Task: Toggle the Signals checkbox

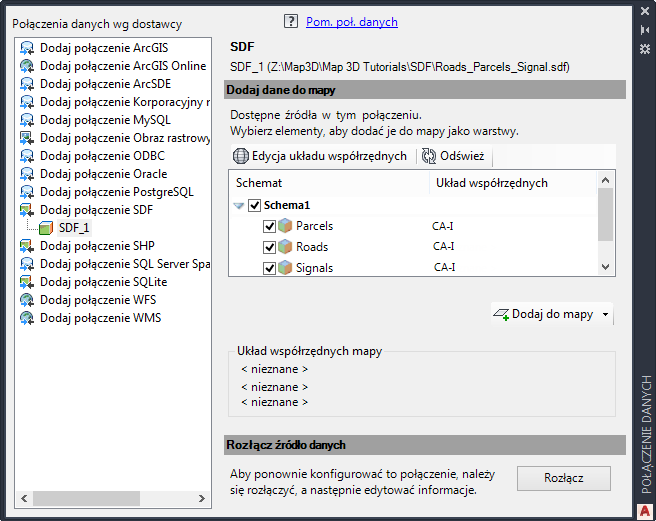Action: (269, 268)
